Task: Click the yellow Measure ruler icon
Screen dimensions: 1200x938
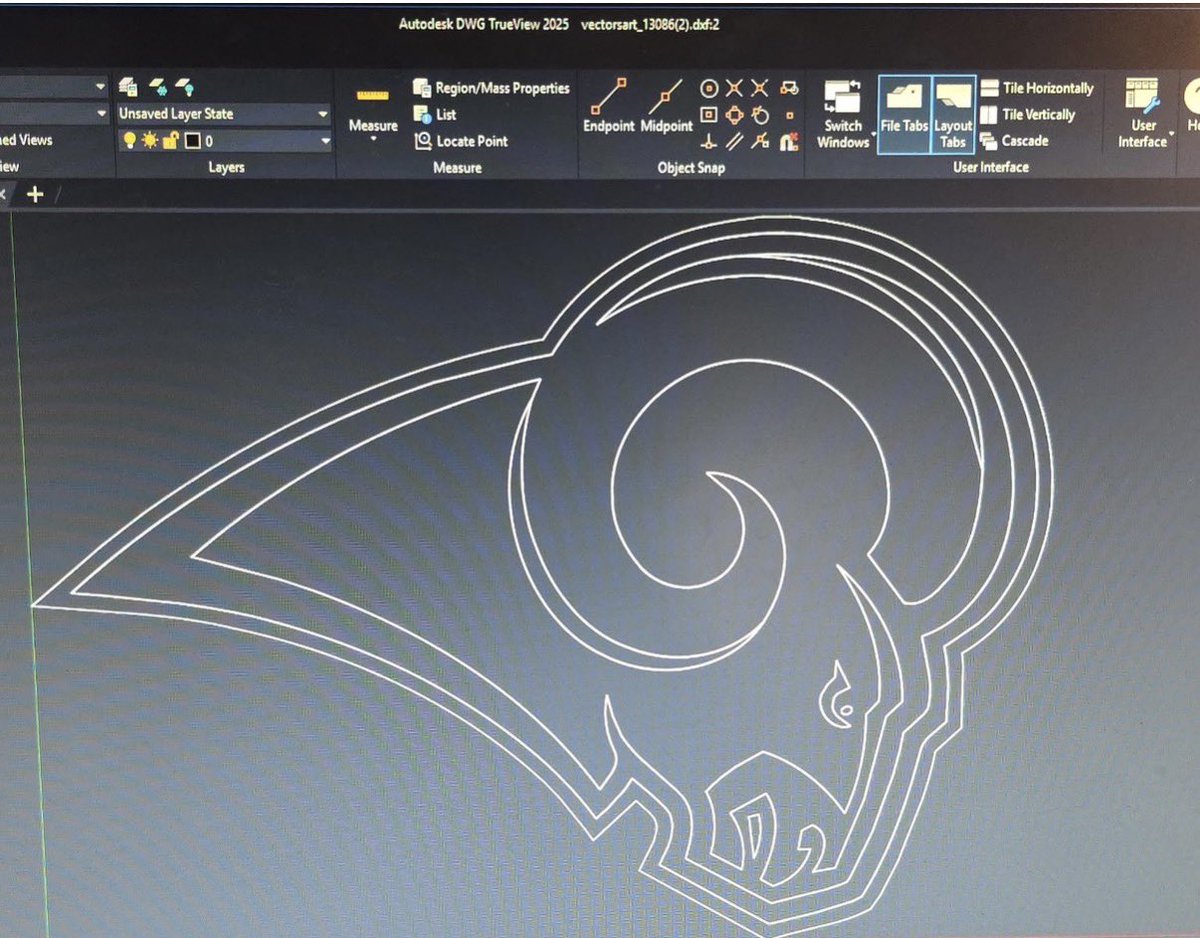Action: (x=373, y=96)
